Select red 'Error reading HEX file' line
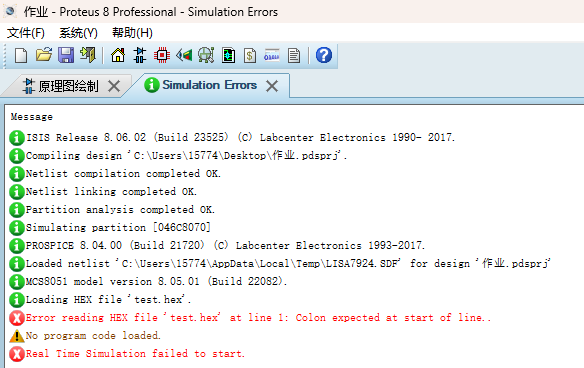This screenshot has height=368, width=584. click(x=258, y=317)
